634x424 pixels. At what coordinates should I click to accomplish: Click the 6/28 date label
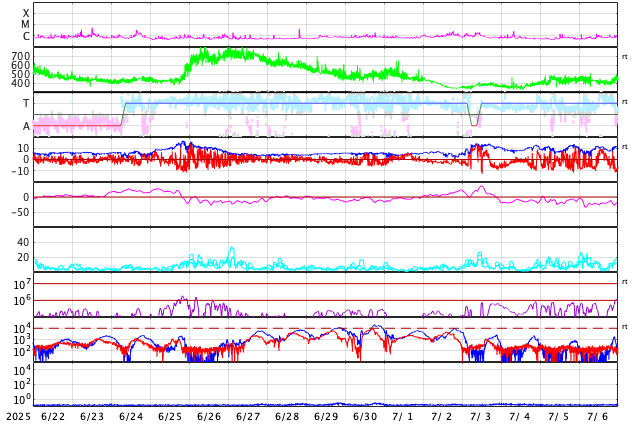(287, 416)
